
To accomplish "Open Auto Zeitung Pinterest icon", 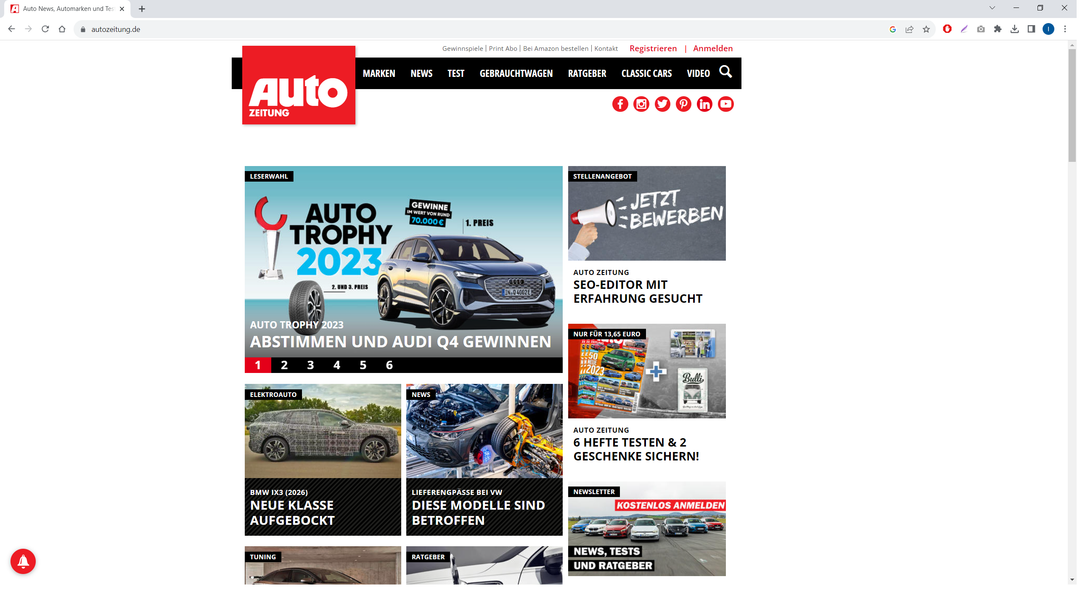I will (x=685, y=104).
